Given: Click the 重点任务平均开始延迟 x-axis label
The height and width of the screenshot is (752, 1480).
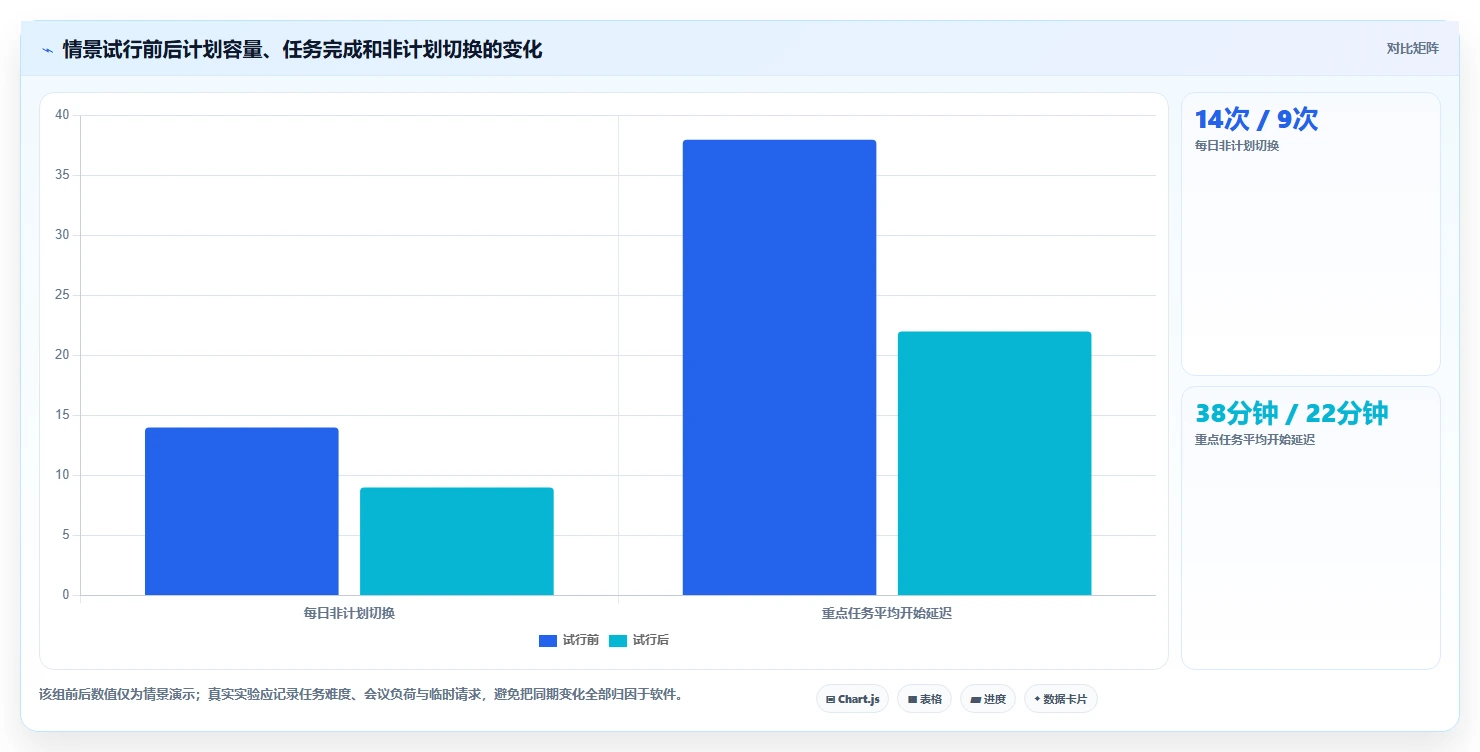Looking at the screenshot, I should [887, 613].
